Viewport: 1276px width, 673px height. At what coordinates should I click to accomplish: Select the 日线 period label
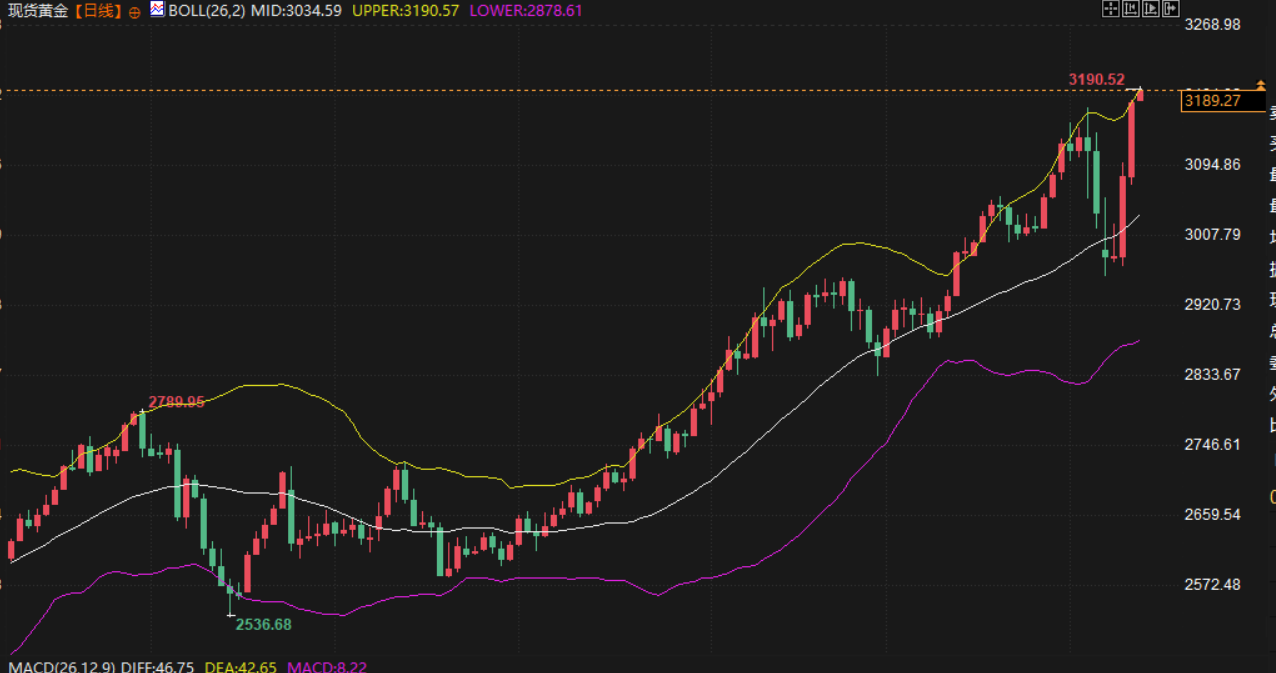[97, 11]
